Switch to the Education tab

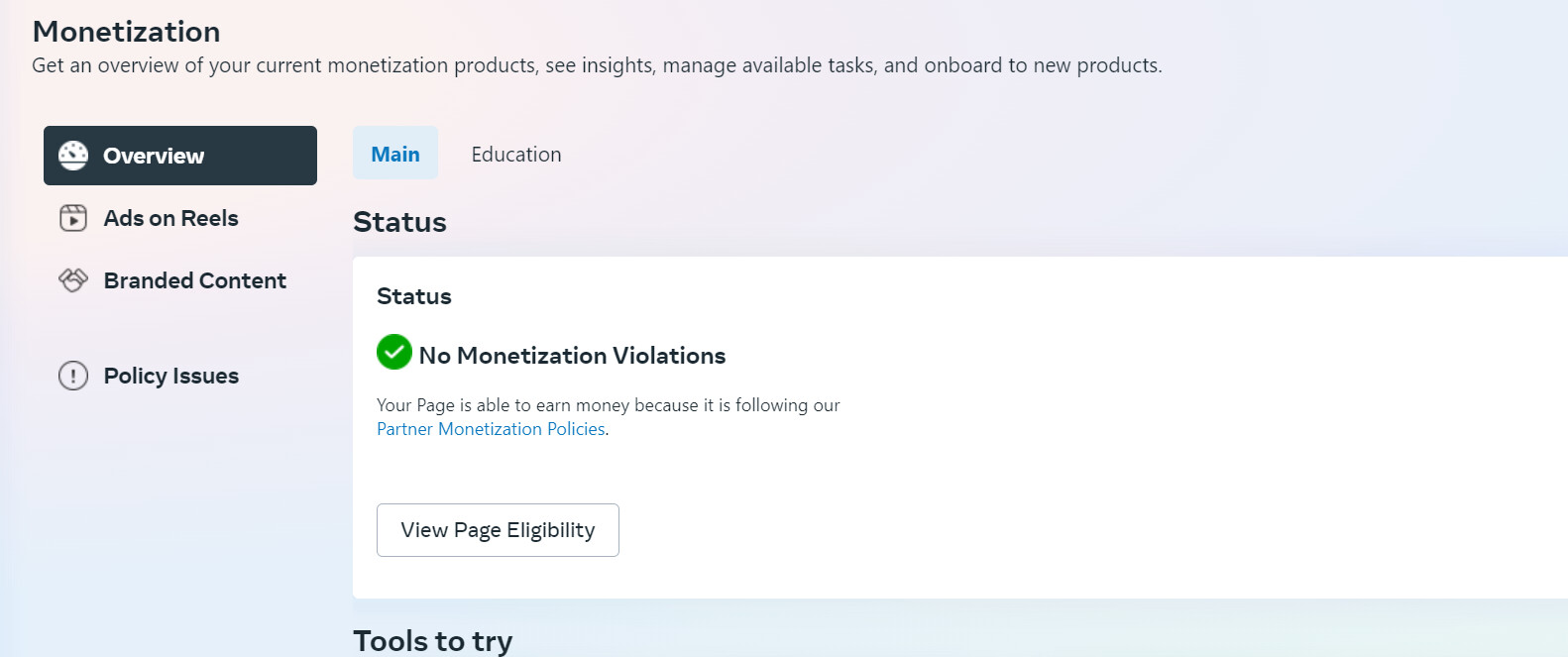pyautogui.click(x=516, y=154)
